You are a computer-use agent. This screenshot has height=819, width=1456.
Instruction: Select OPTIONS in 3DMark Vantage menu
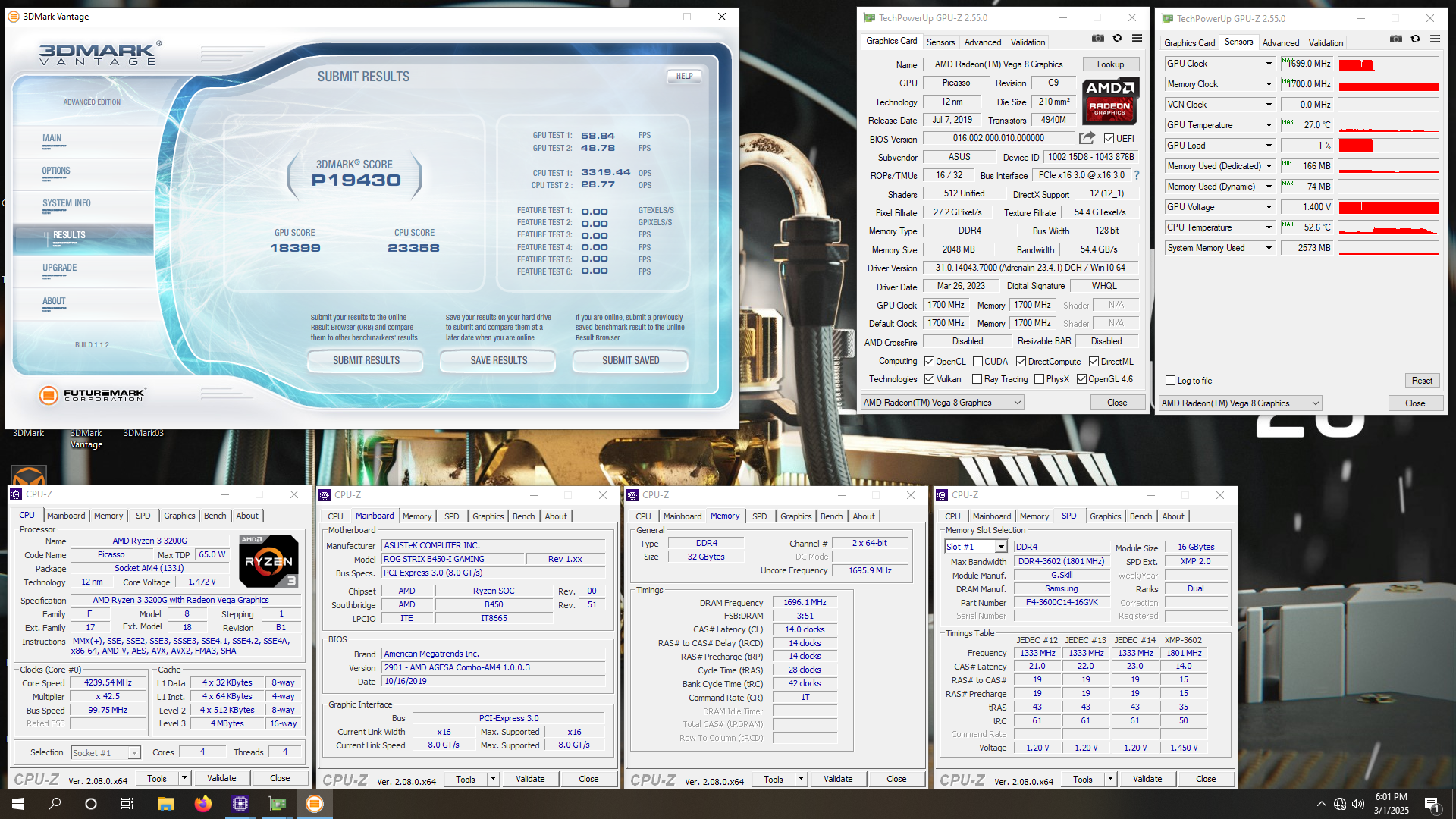pos(56,171)
